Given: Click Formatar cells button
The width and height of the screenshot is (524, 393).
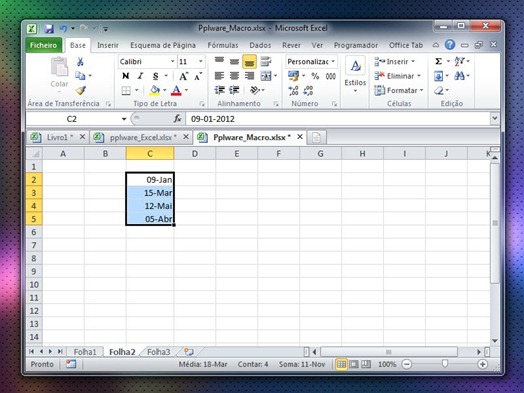Looking at the screenshot, I should 399,90.
